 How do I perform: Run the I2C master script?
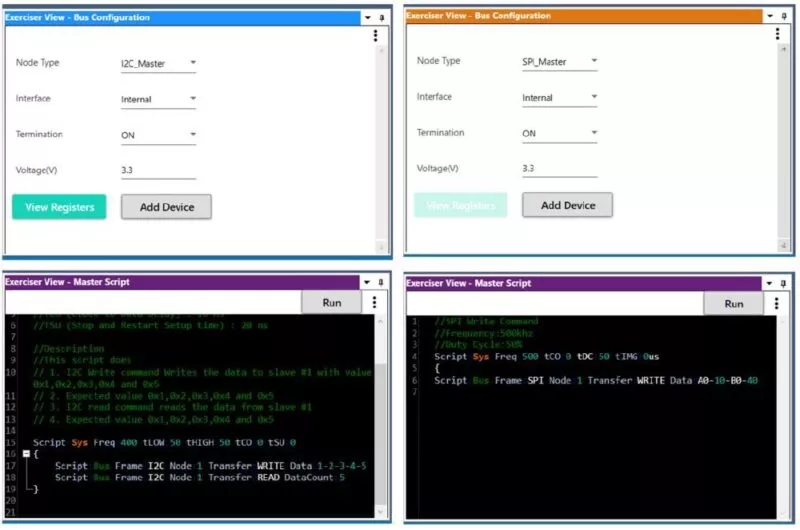click(333, 302)
